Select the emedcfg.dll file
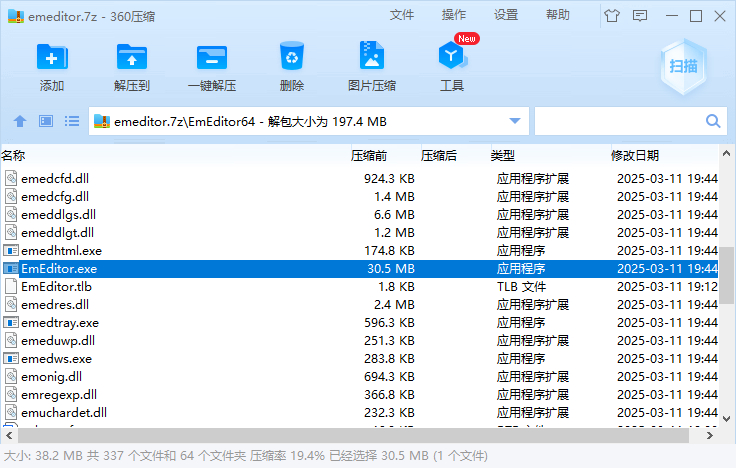This screenshot has height=468, width=736. click(x=55, y=197)
